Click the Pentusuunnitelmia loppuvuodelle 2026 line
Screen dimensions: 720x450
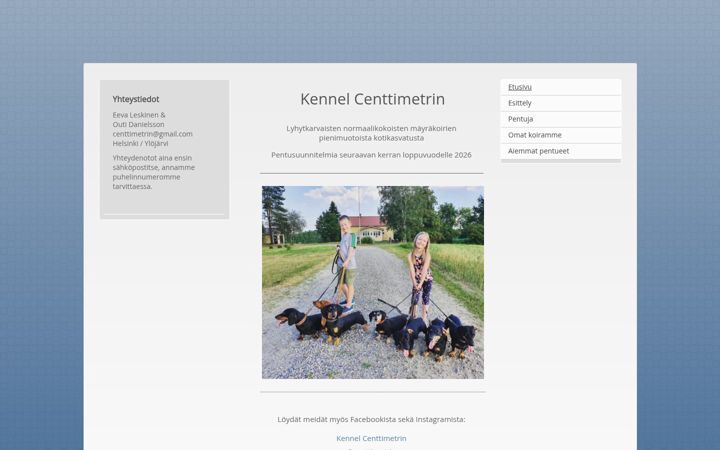tap(371, 155)
